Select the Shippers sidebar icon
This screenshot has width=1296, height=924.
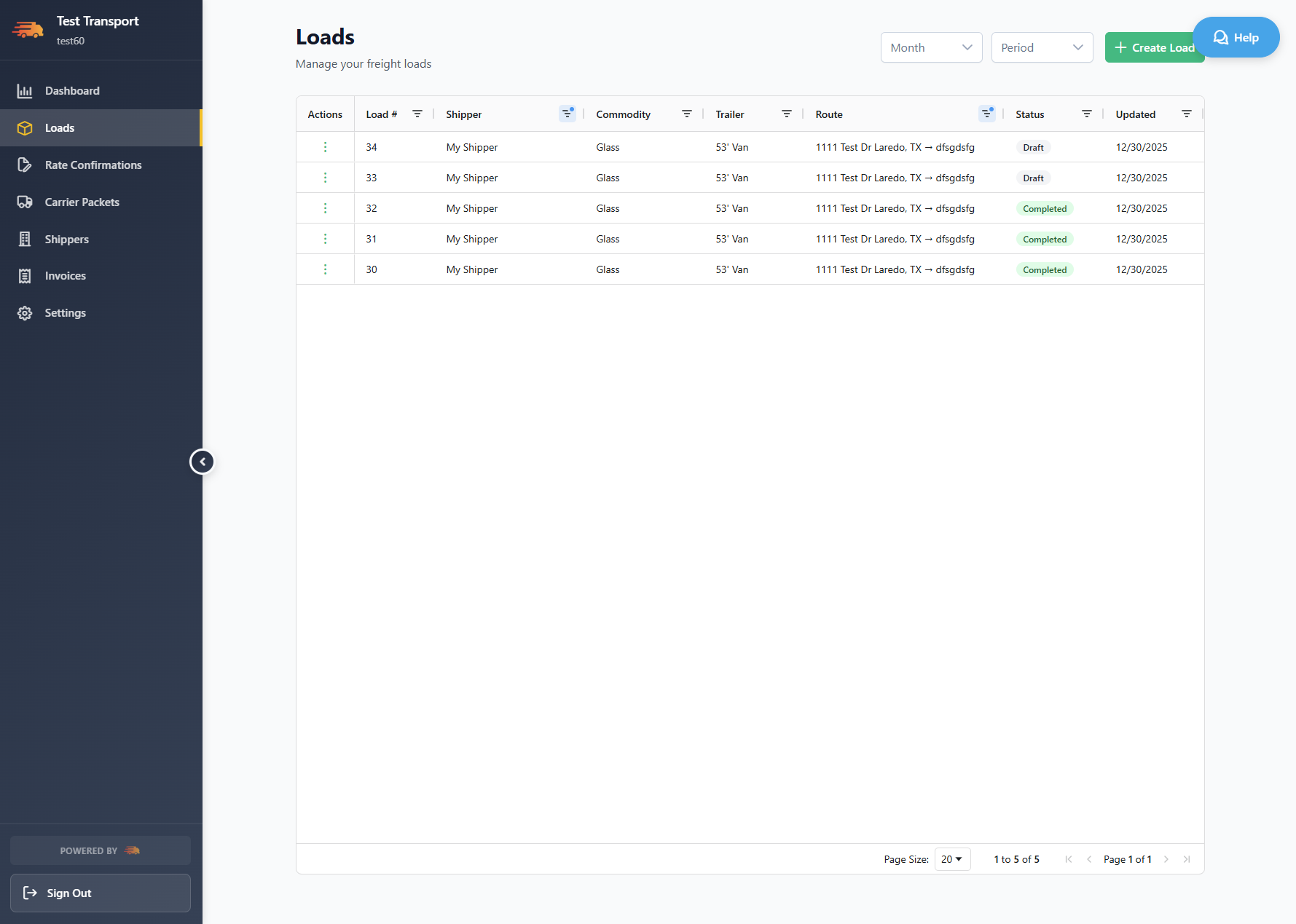tap(25, 239)
